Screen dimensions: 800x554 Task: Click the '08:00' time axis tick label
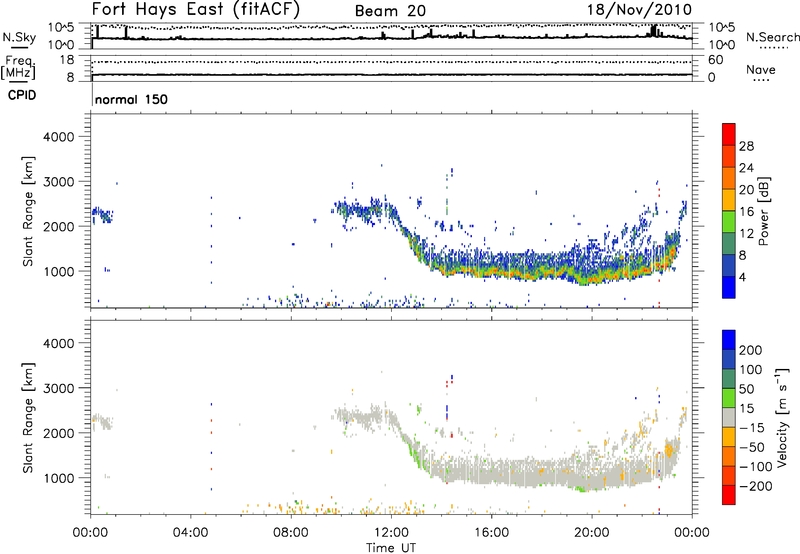(x=291, y=533)
